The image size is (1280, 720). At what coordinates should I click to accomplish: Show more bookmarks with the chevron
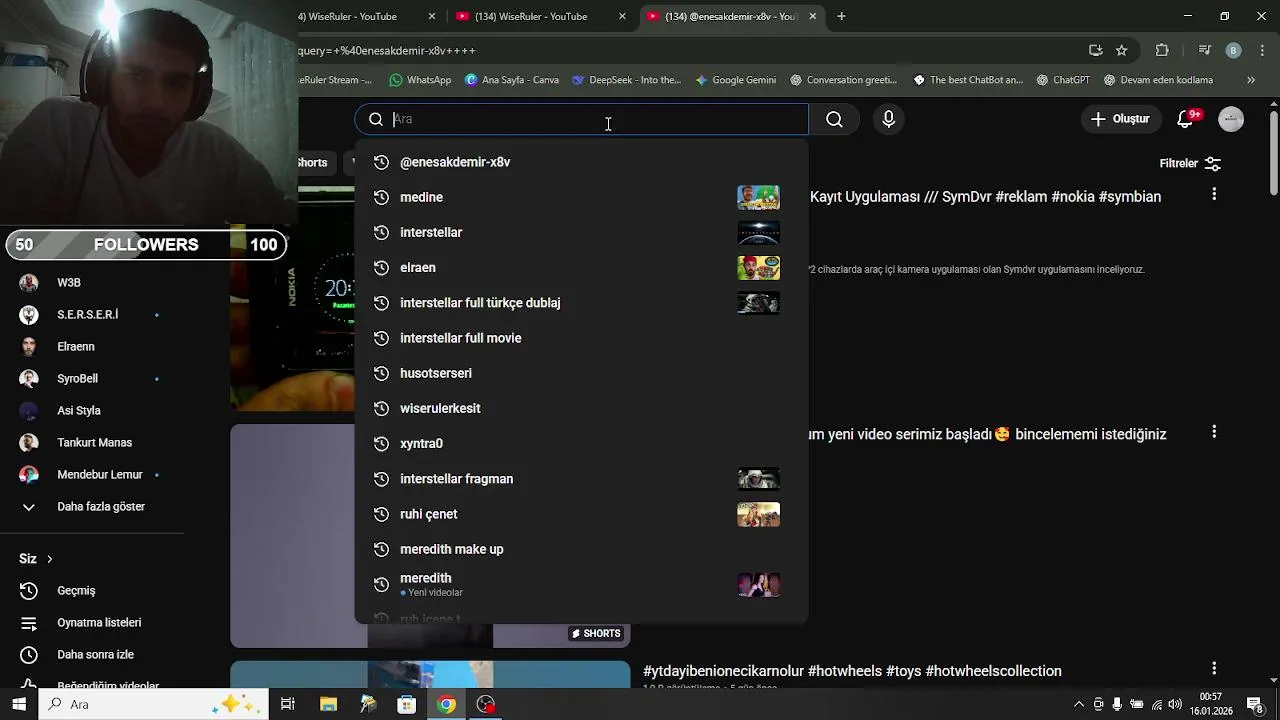[x=1251, y=80]
